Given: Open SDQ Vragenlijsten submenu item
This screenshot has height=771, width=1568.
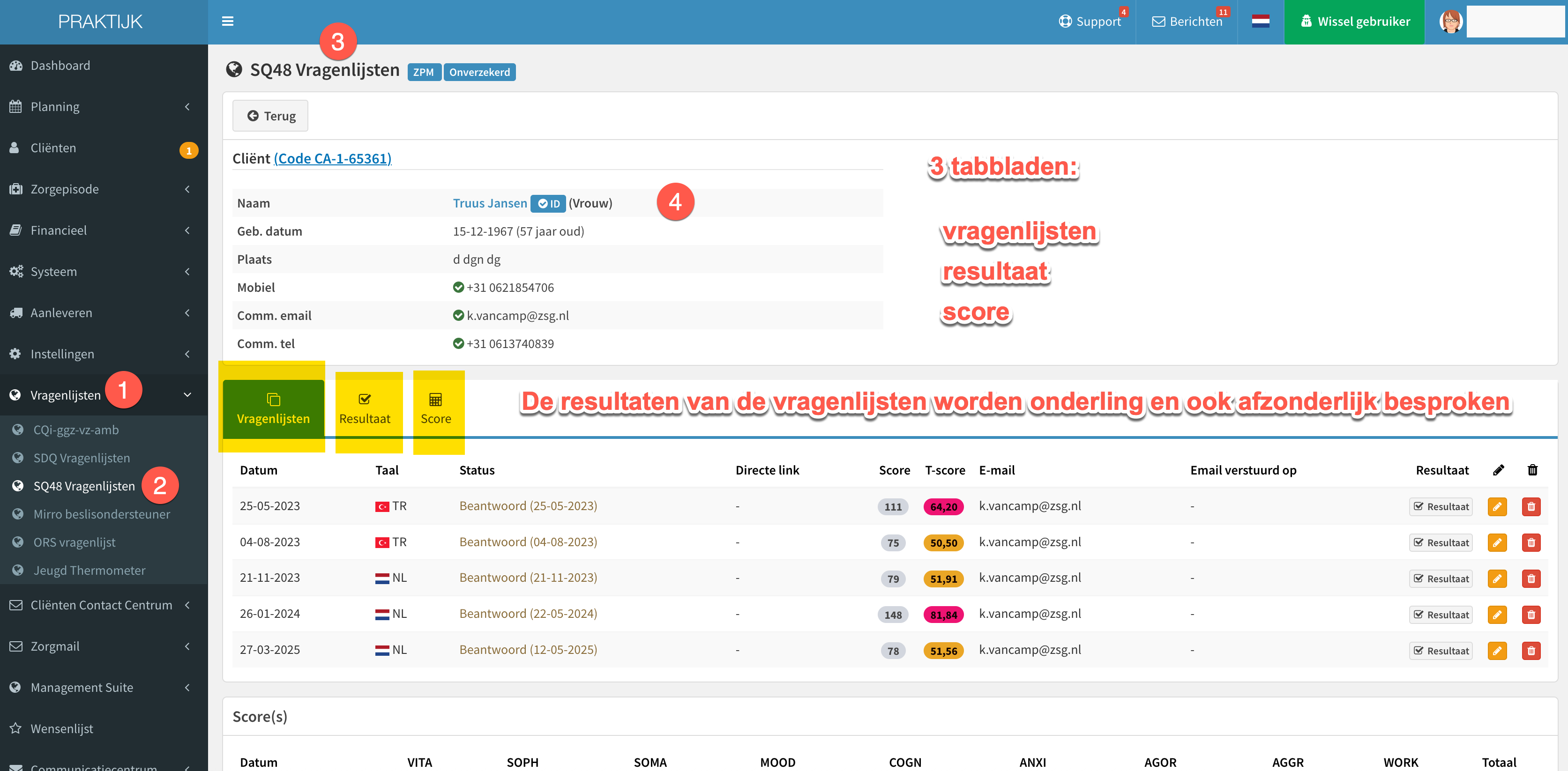Looking at the screenshot, I should [x=82, y=458].
